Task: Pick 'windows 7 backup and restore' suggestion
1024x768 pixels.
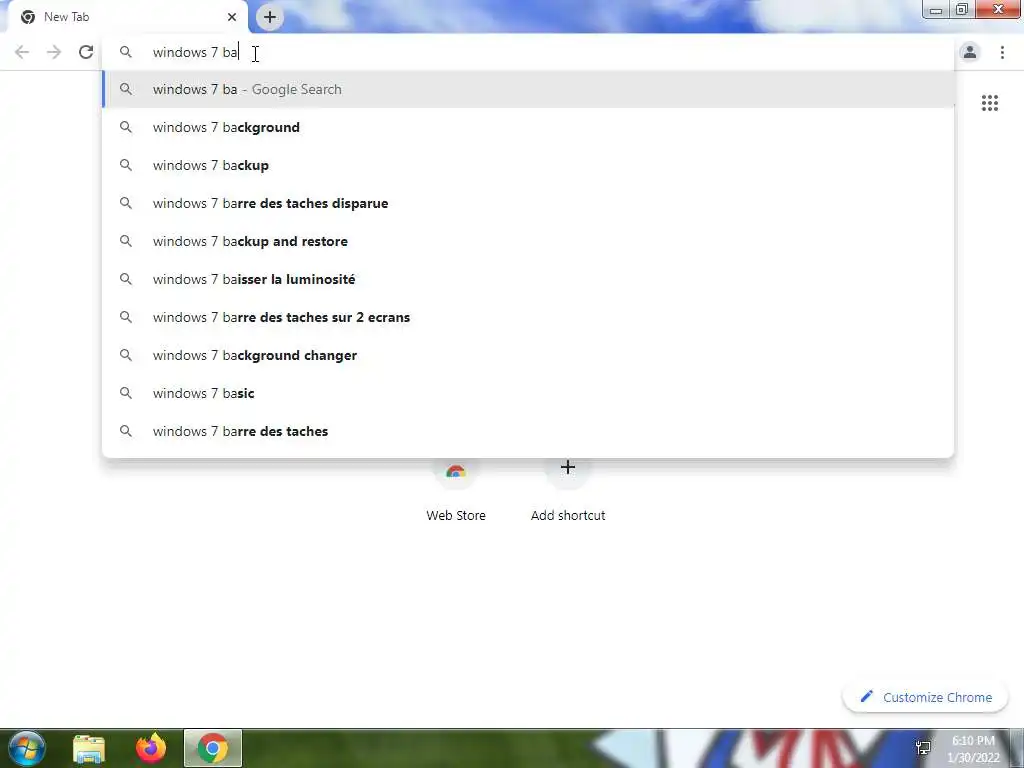Action: (x=528, y=241)
